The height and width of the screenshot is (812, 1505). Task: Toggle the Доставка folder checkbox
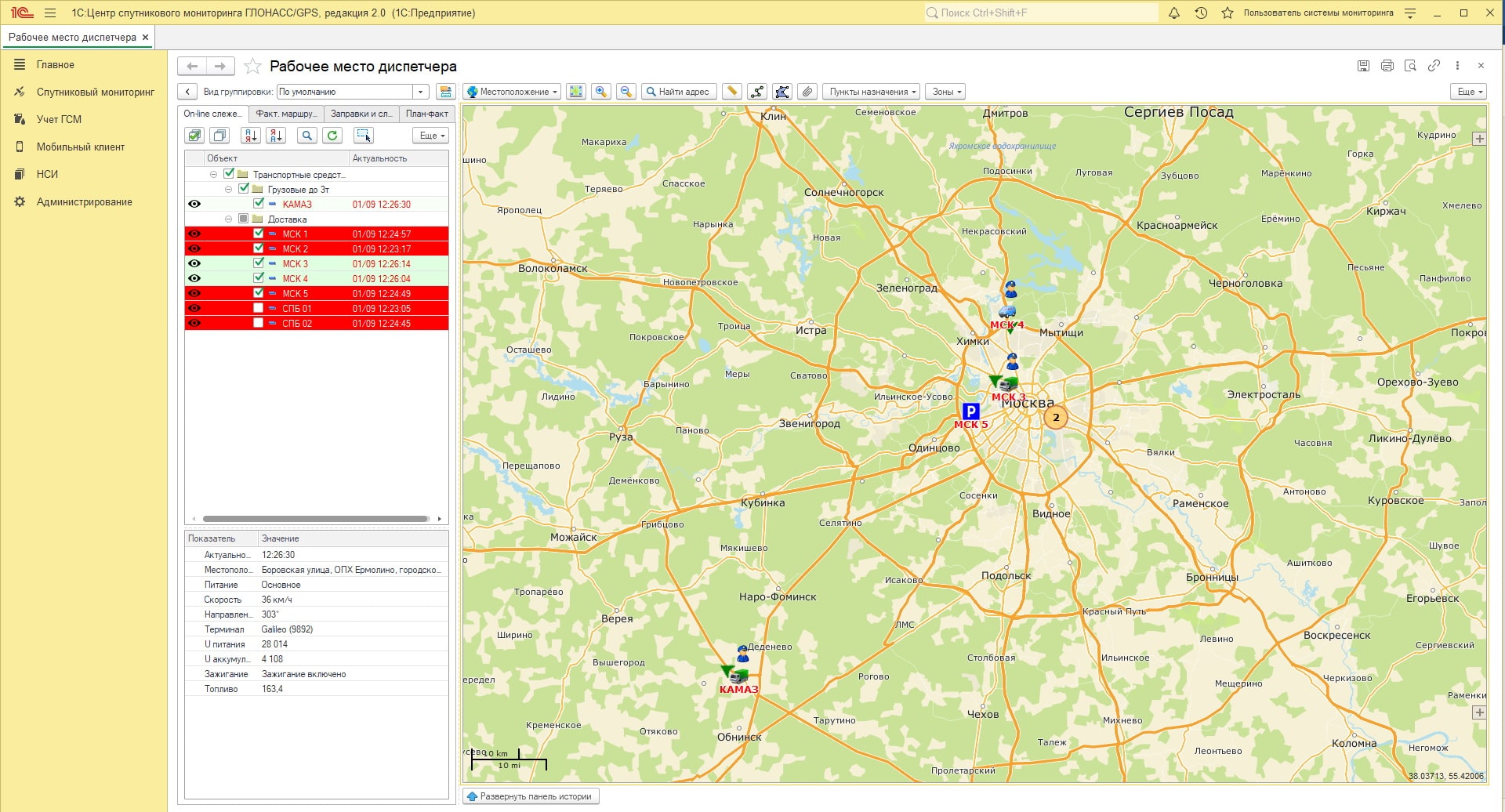[244, 219]
